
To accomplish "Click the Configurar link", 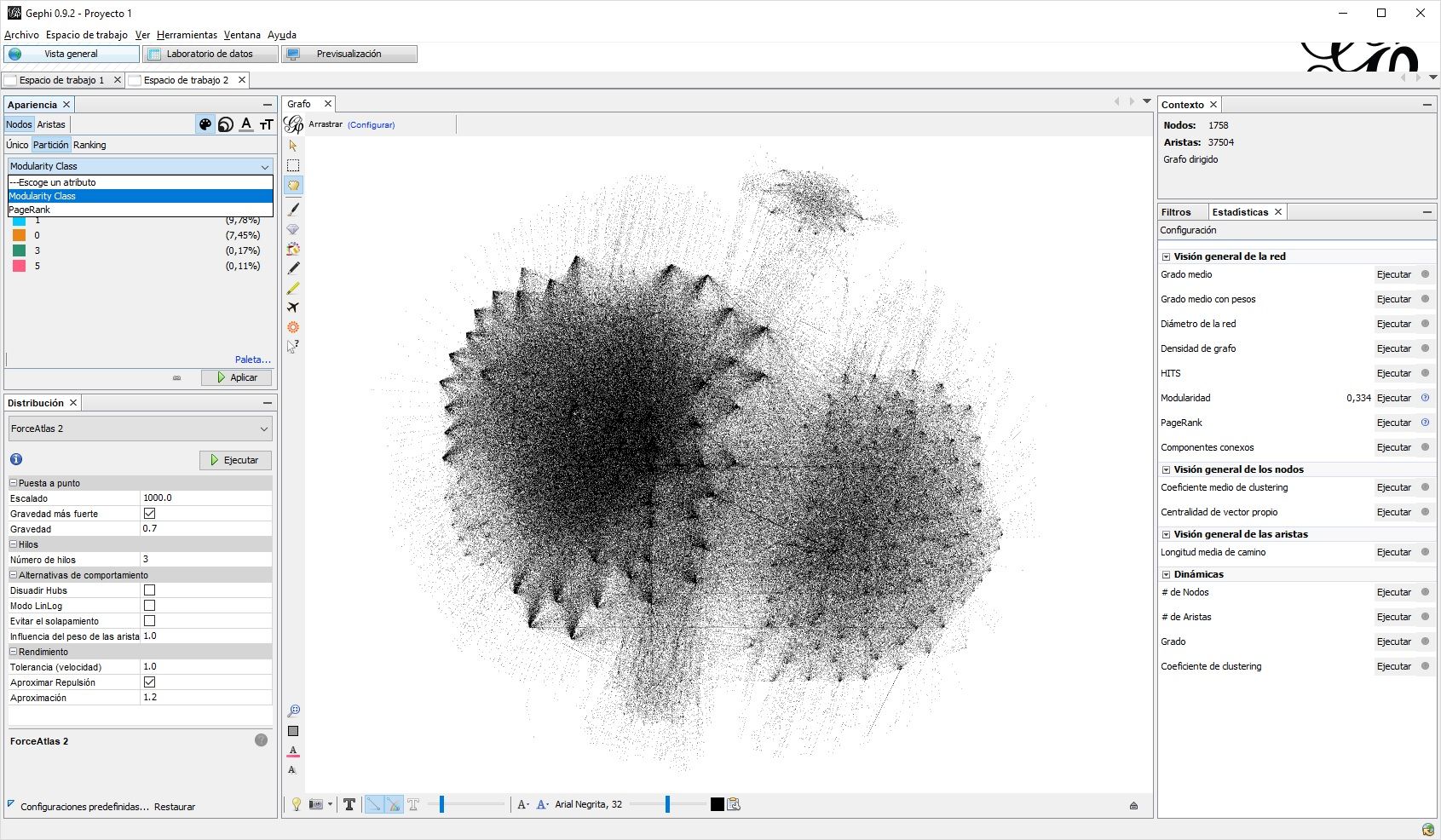I will [371, 124].
